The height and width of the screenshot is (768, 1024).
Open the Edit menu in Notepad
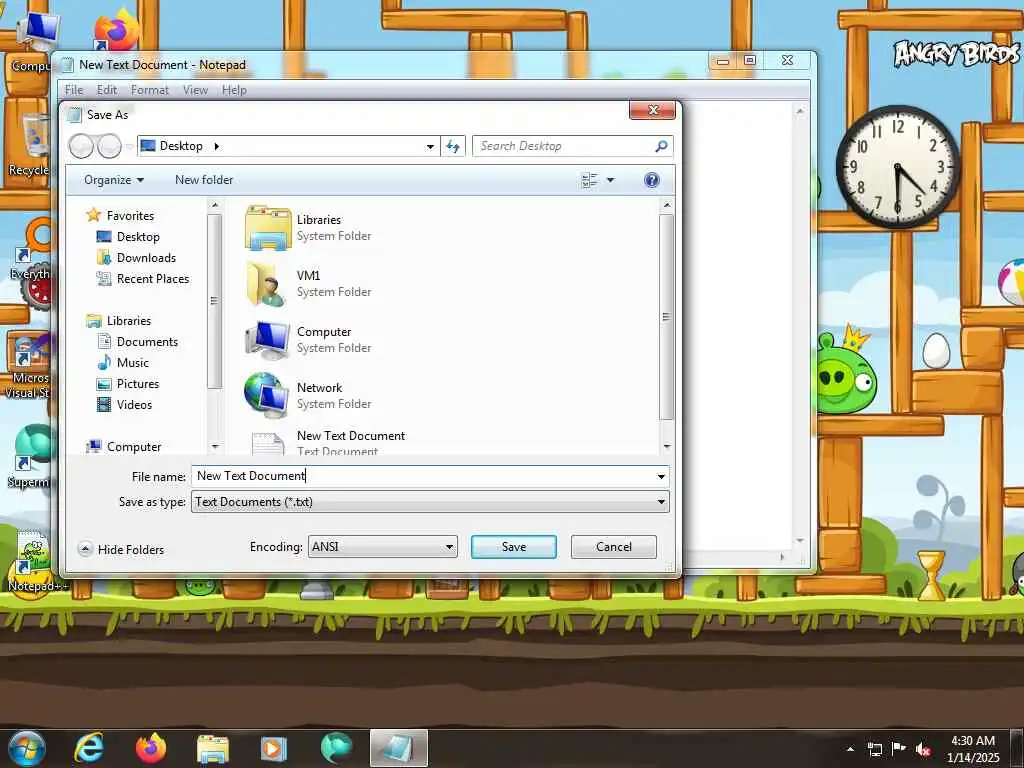pos(106,90)
